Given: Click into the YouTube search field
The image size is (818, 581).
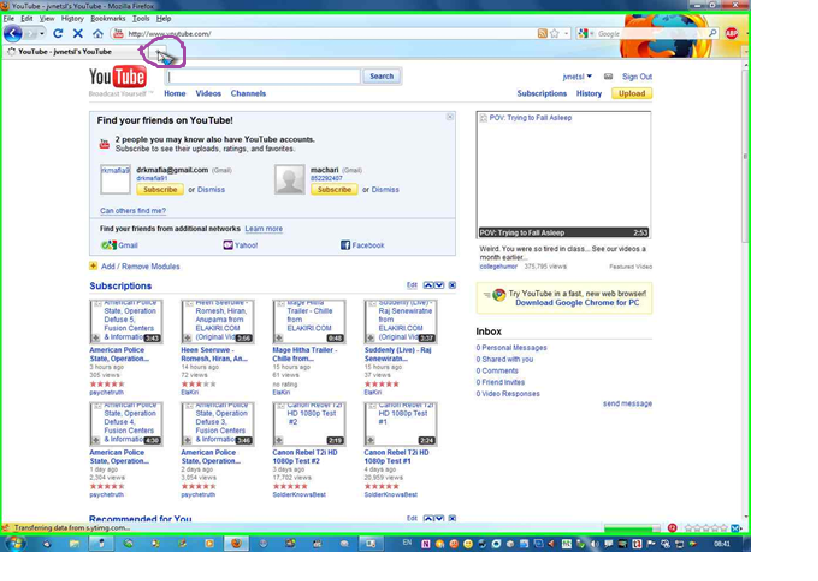Looking at the screenshot, I should 263,76.
